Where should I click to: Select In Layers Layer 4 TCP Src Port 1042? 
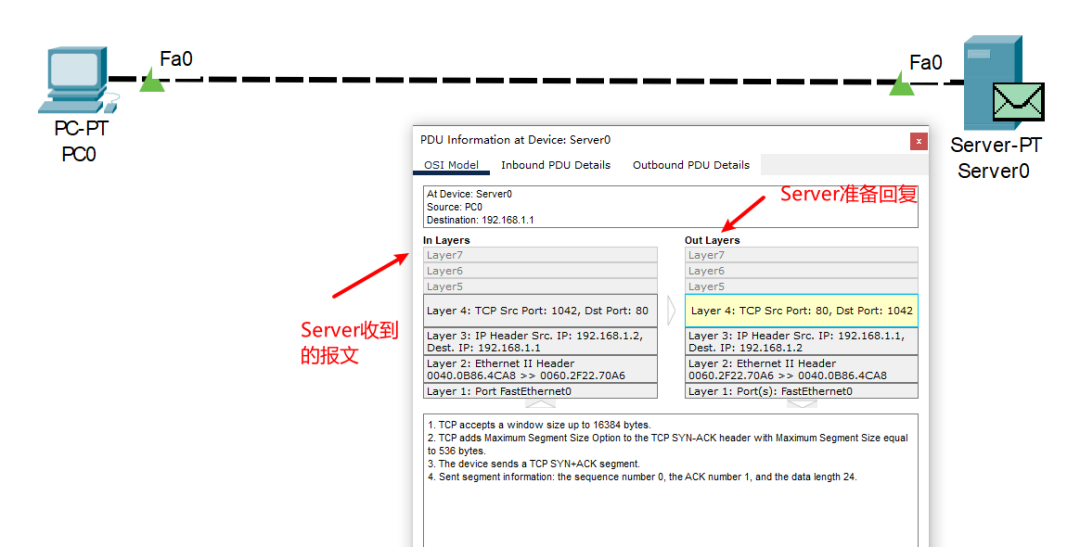[x=540, y=311]
